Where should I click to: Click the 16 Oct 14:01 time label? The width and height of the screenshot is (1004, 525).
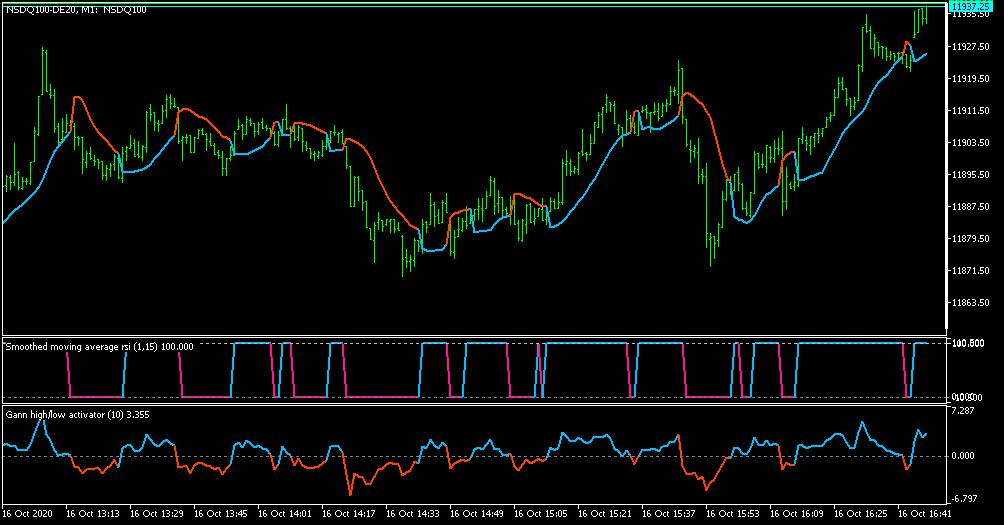coord(285,513)
